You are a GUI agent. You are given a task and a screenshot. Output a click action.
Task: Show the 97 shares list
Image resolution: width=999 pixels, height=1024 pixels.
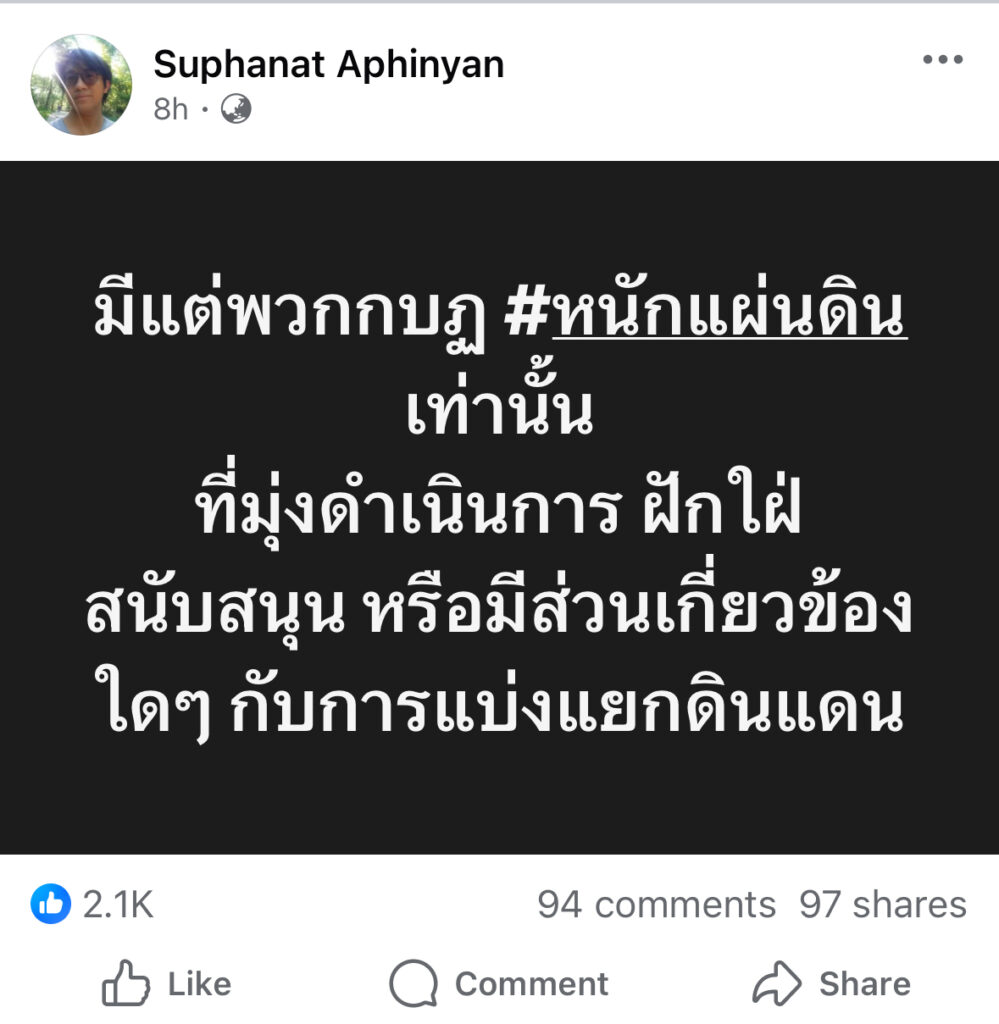pyautogui.click(x=883, y=904)
